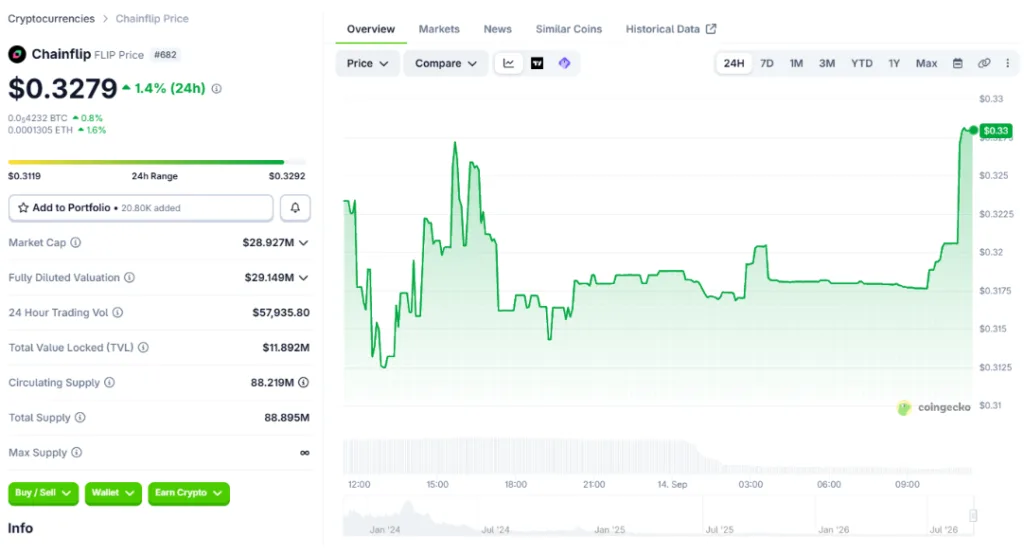Viewport: 1024px width, 554px height.
Task: Switch to the Markets tab
Action: coord(439,29)
